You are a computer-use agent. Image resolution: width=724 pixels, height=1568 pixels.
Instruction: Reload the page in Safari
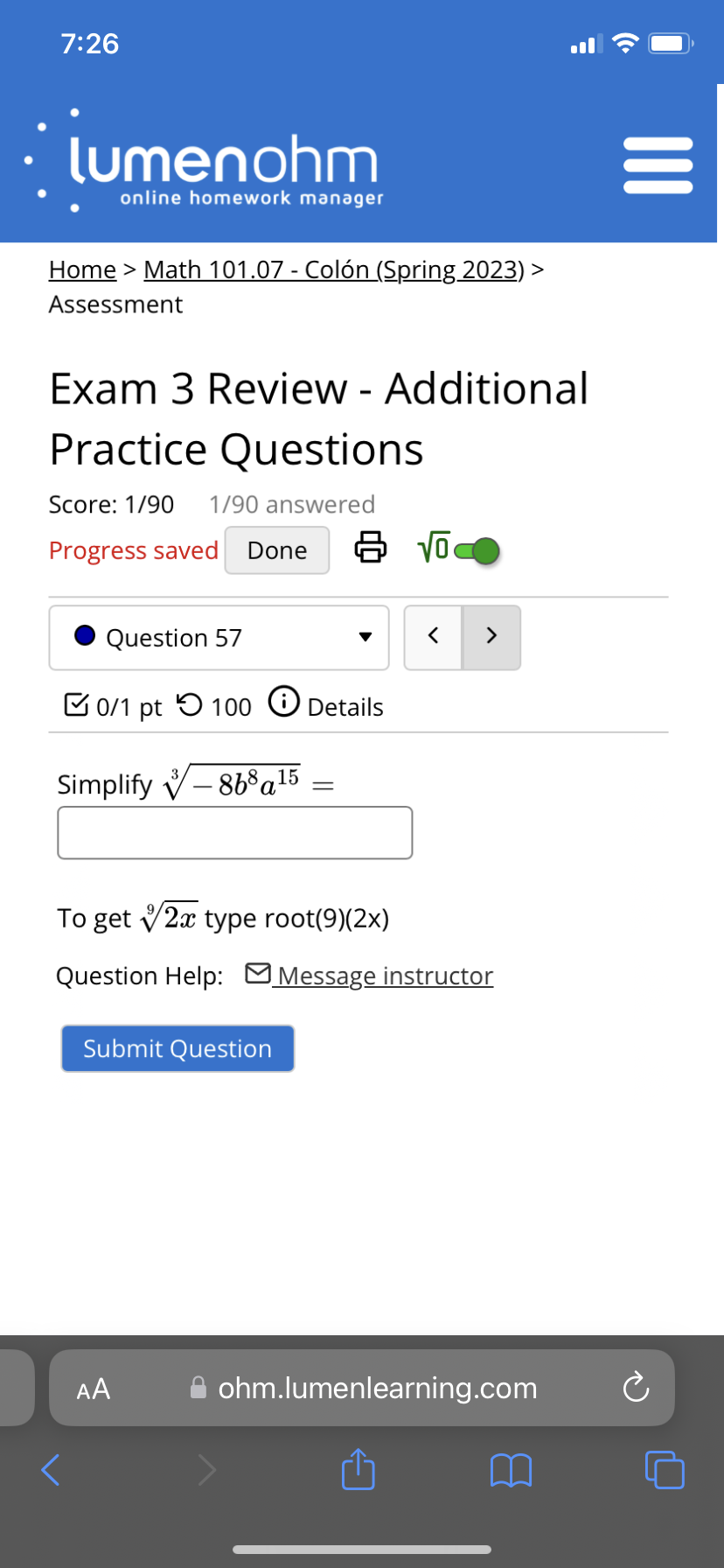(636, 1388)
